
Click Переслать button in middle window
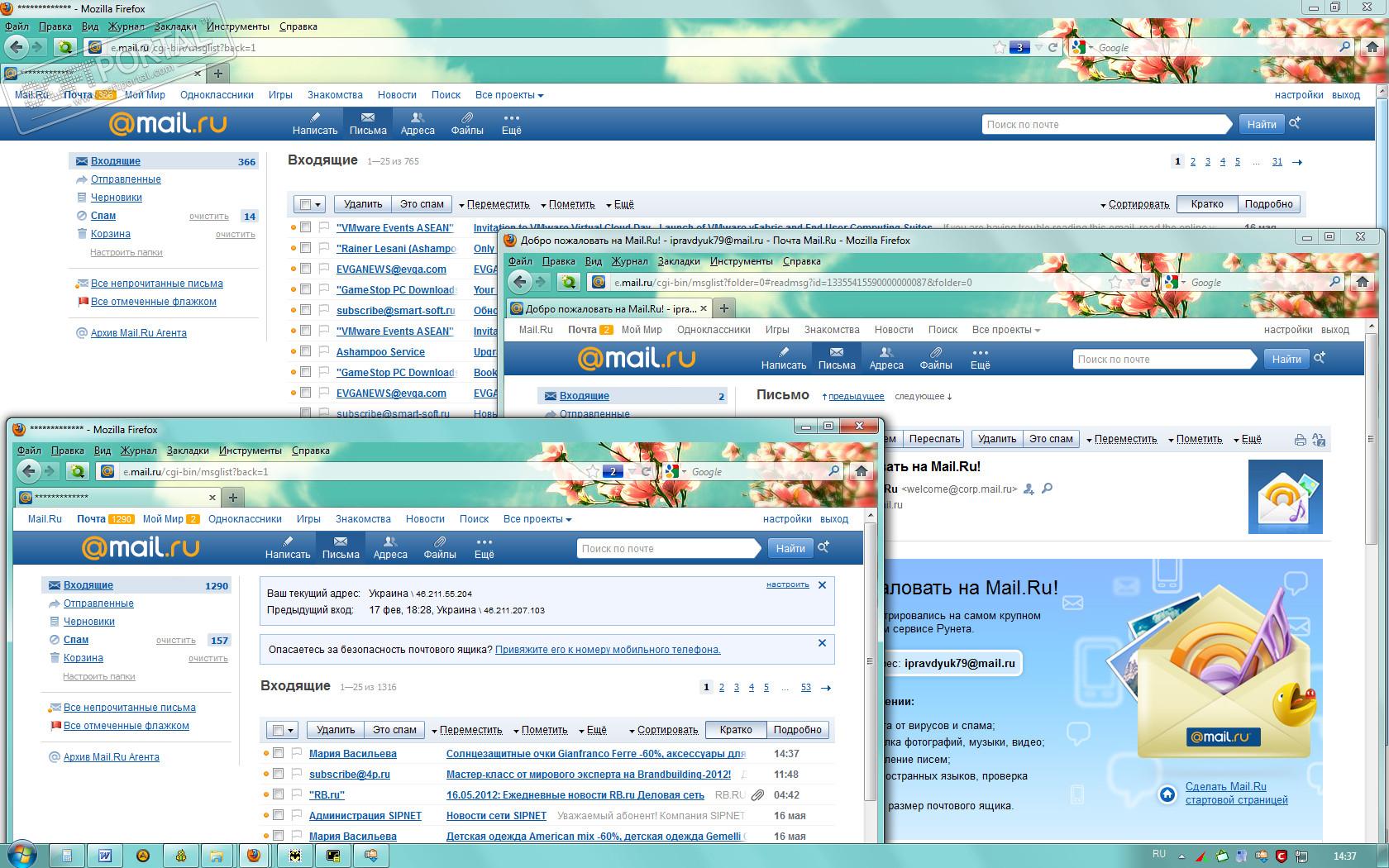tap(935, 439)
